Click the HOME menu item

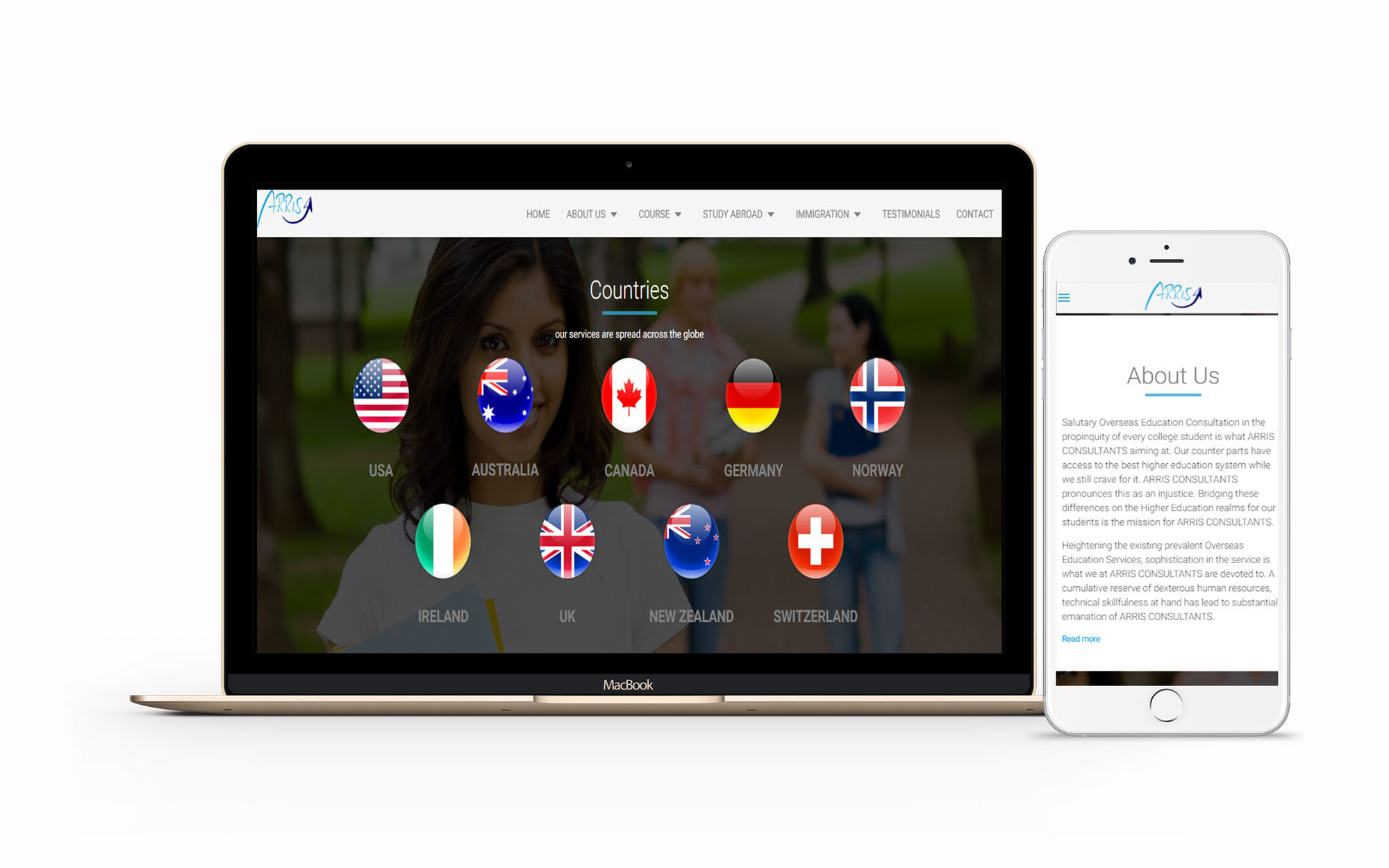click(x=536, y=214)
